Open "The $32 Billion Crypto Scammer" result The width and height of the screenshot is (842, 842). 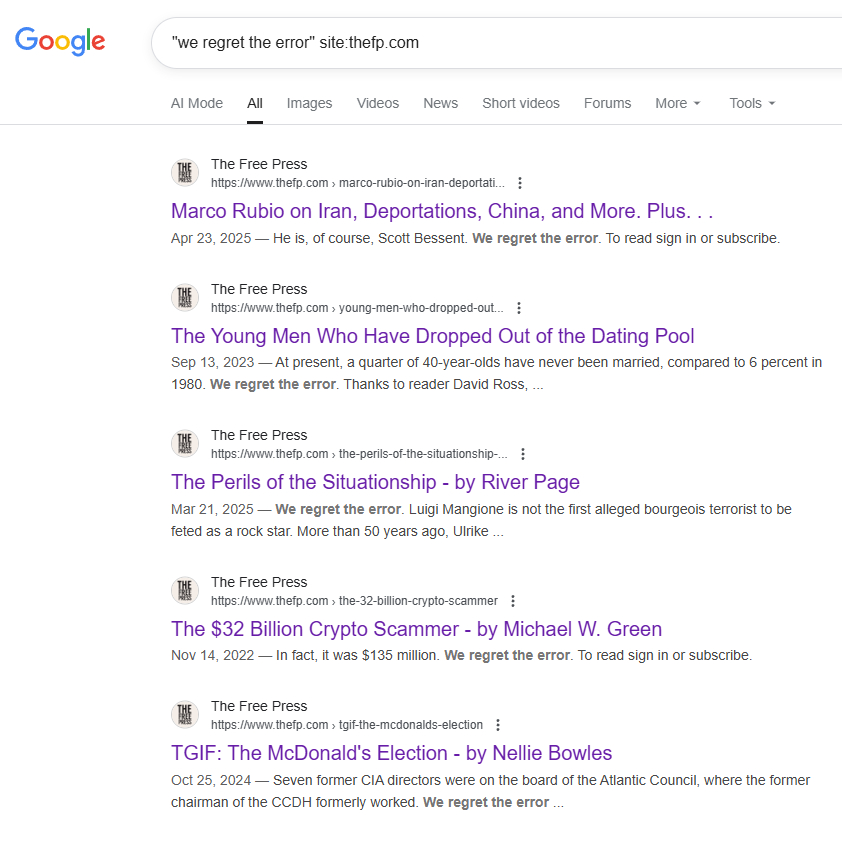point(416,629)
